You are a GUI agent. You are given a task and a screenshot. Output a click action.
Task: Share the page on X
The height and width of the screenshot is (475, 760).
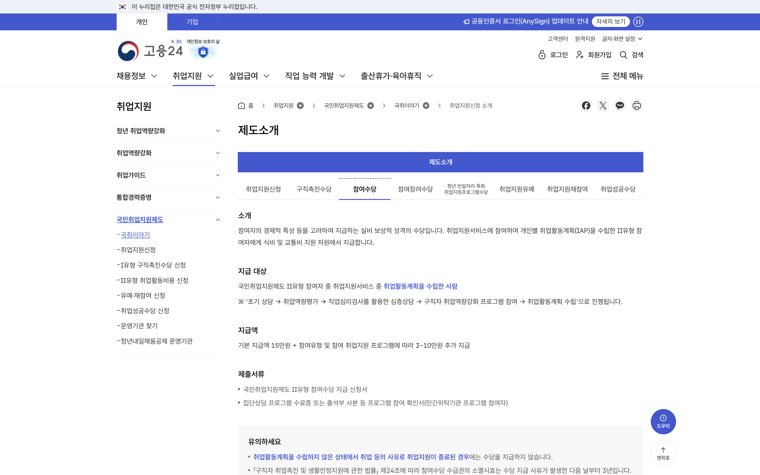[x=603, y=106]
